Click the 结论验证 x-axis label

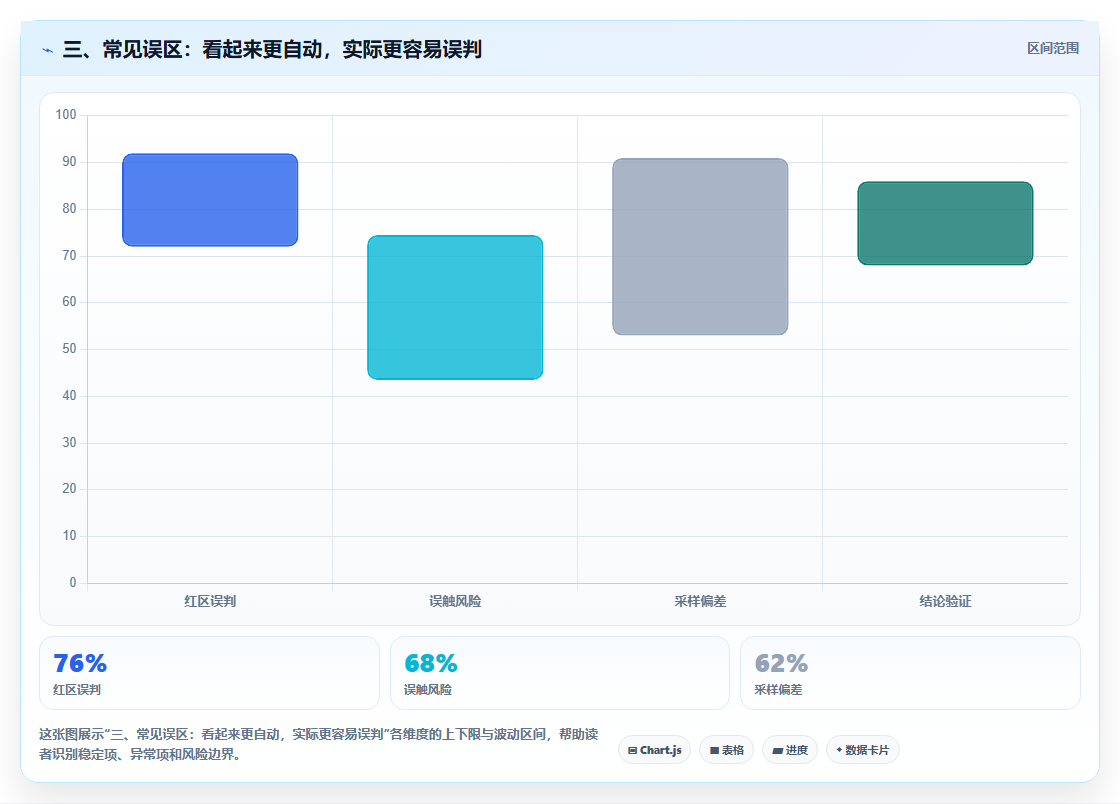(x=945, y=601)
